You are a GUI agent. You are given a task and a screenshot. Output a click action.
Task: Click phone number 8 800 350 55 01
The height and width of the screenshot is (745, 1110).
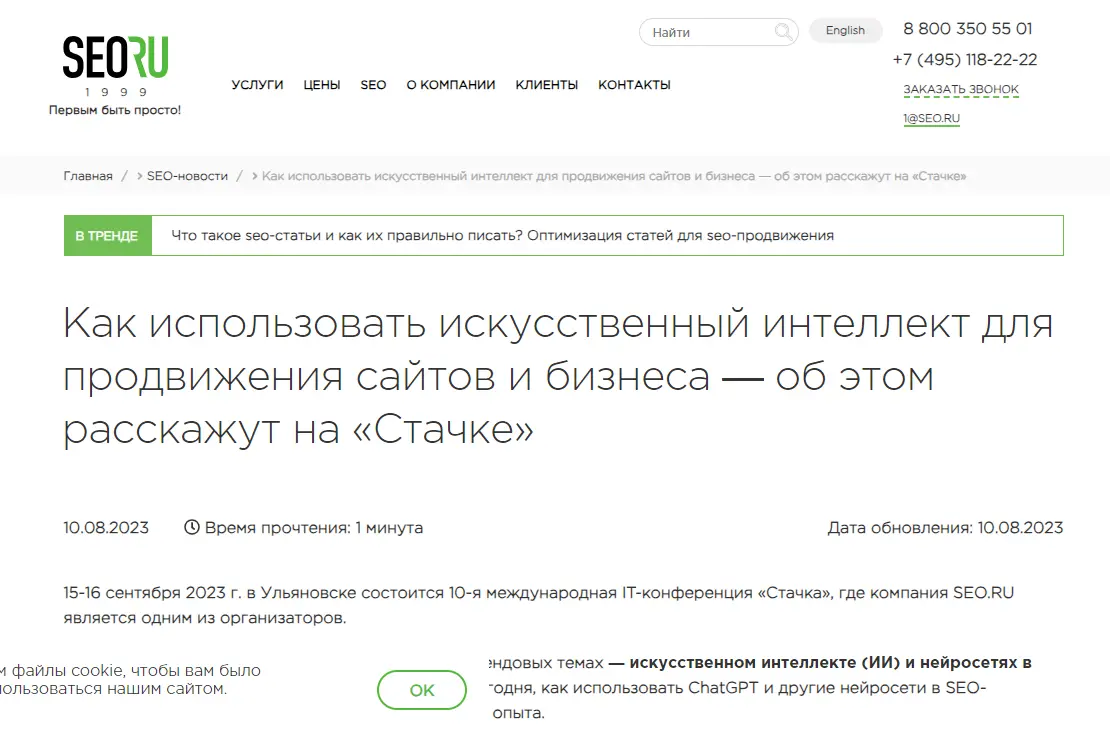coord(968,29)
